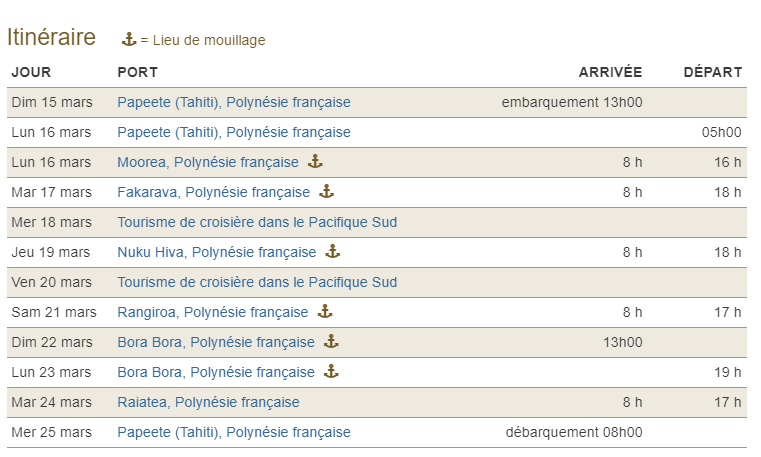Follow the Fakarava, Polynésie française link
Viewport: 761px width, 457px height.
pyautogui.click(x=214, y=193)
